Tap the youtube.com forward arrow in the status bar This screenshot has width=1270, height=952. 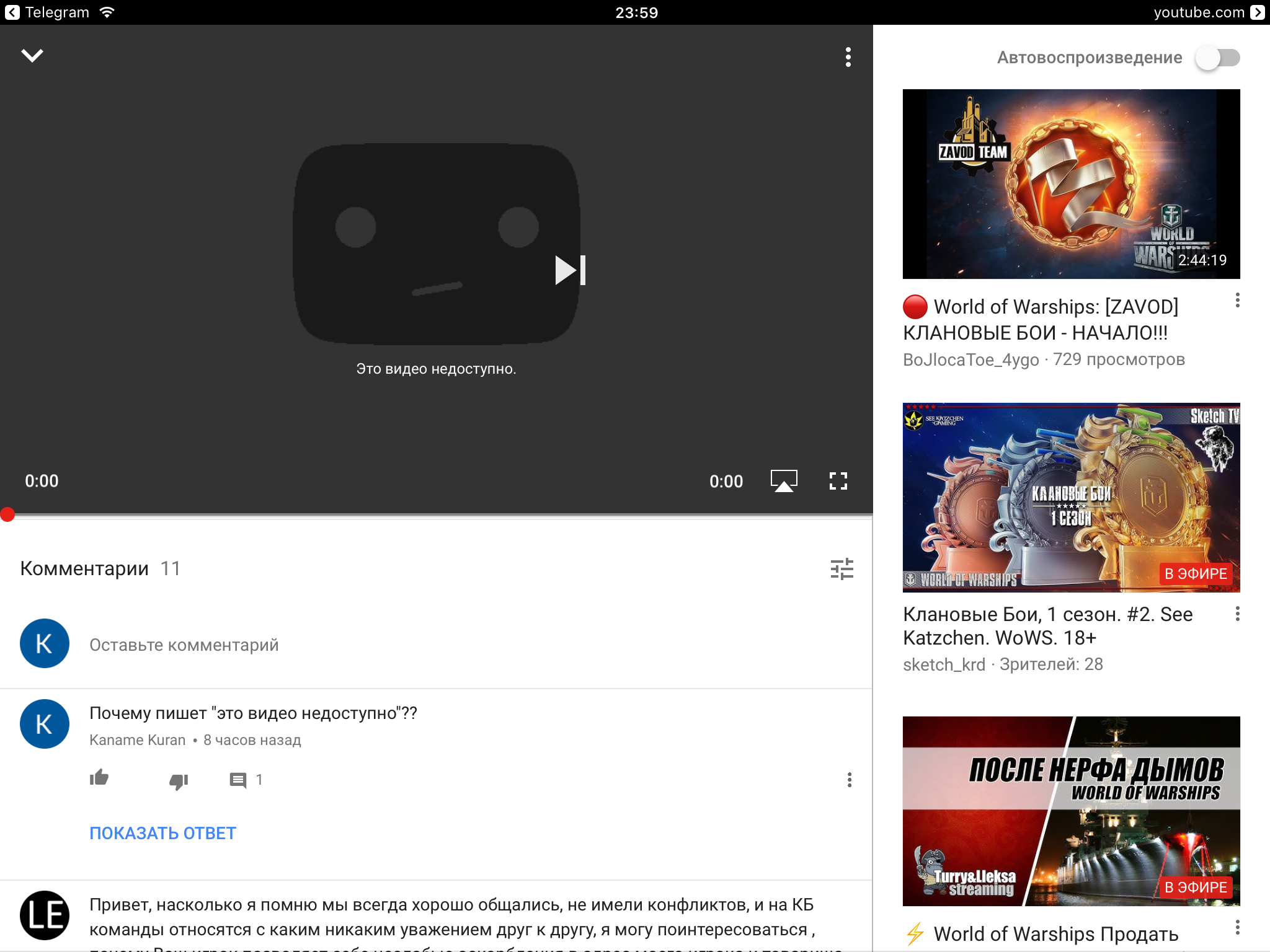pyautogui.click(x=1258, y=12)
